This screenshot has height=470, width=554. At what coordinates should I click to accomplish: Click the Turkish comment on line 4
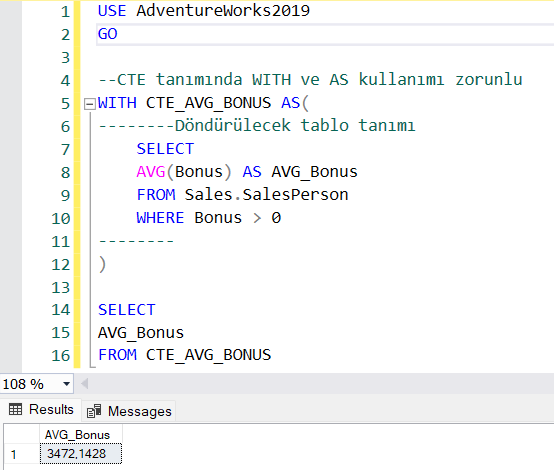coord(310,80)
